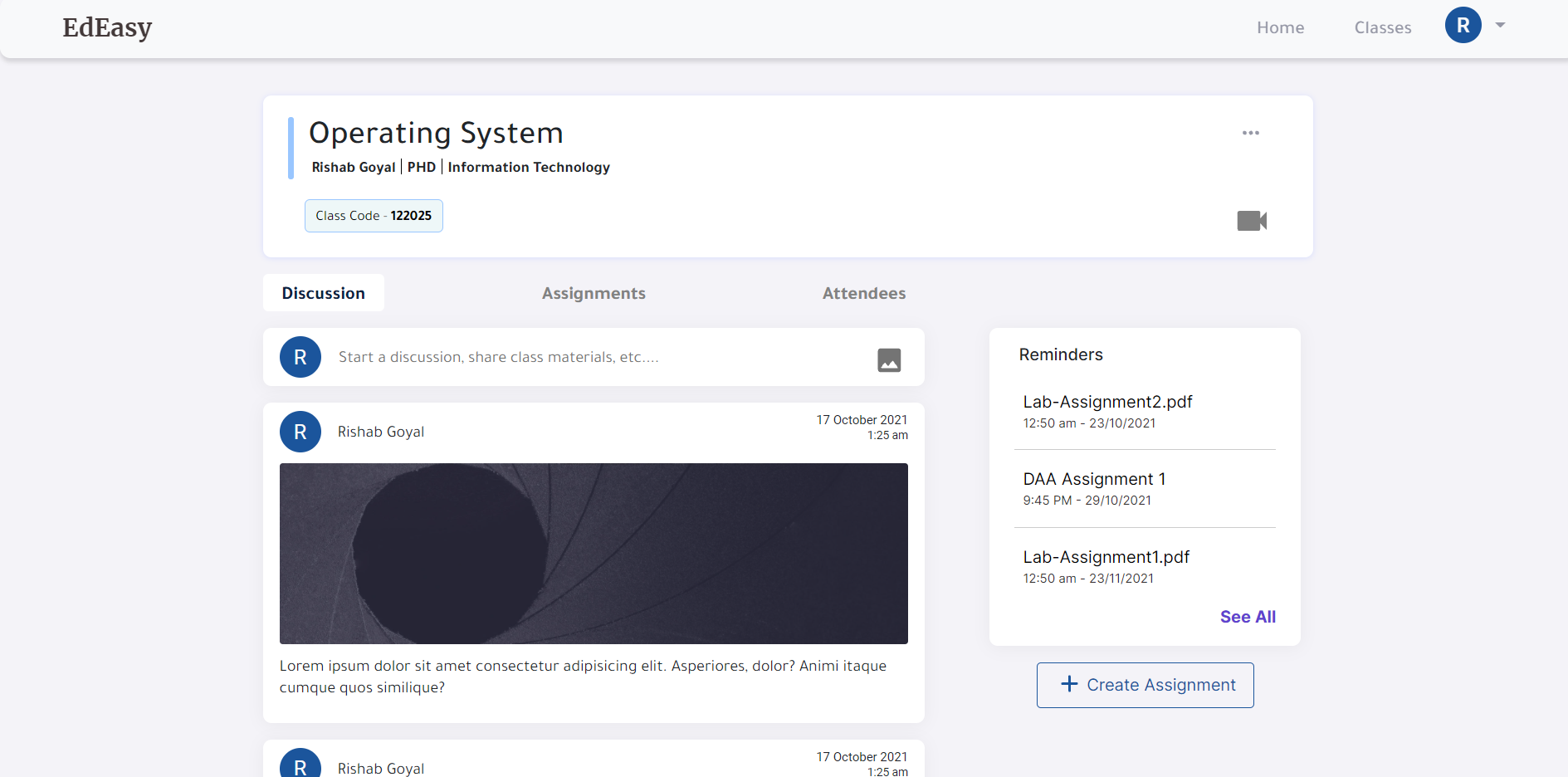1568x777 pixels.
Task: Open the post's dark aperture image
Action: coord(593,554)
